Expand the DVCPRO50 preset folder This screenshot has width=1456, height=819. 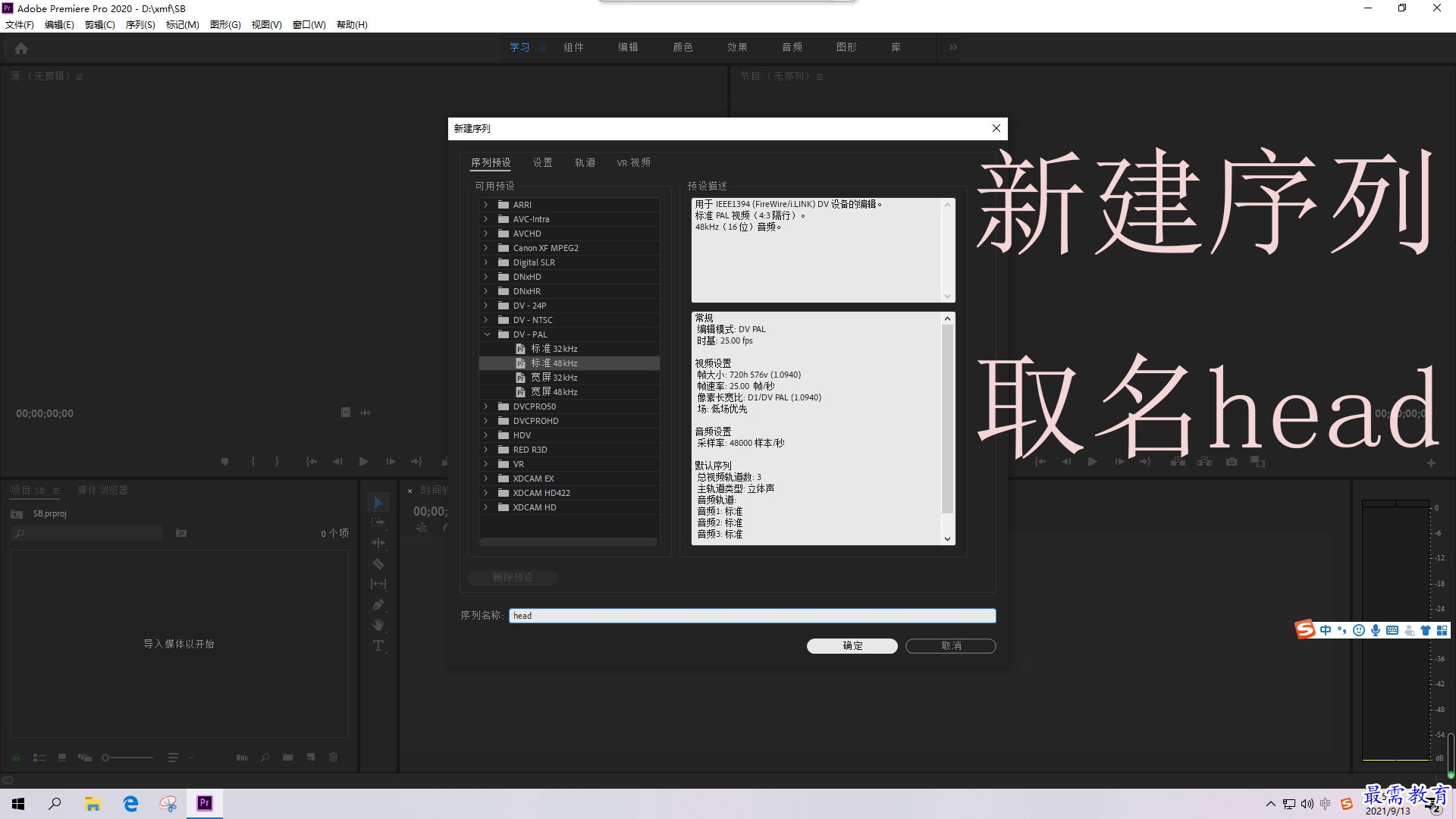point(486,406)
